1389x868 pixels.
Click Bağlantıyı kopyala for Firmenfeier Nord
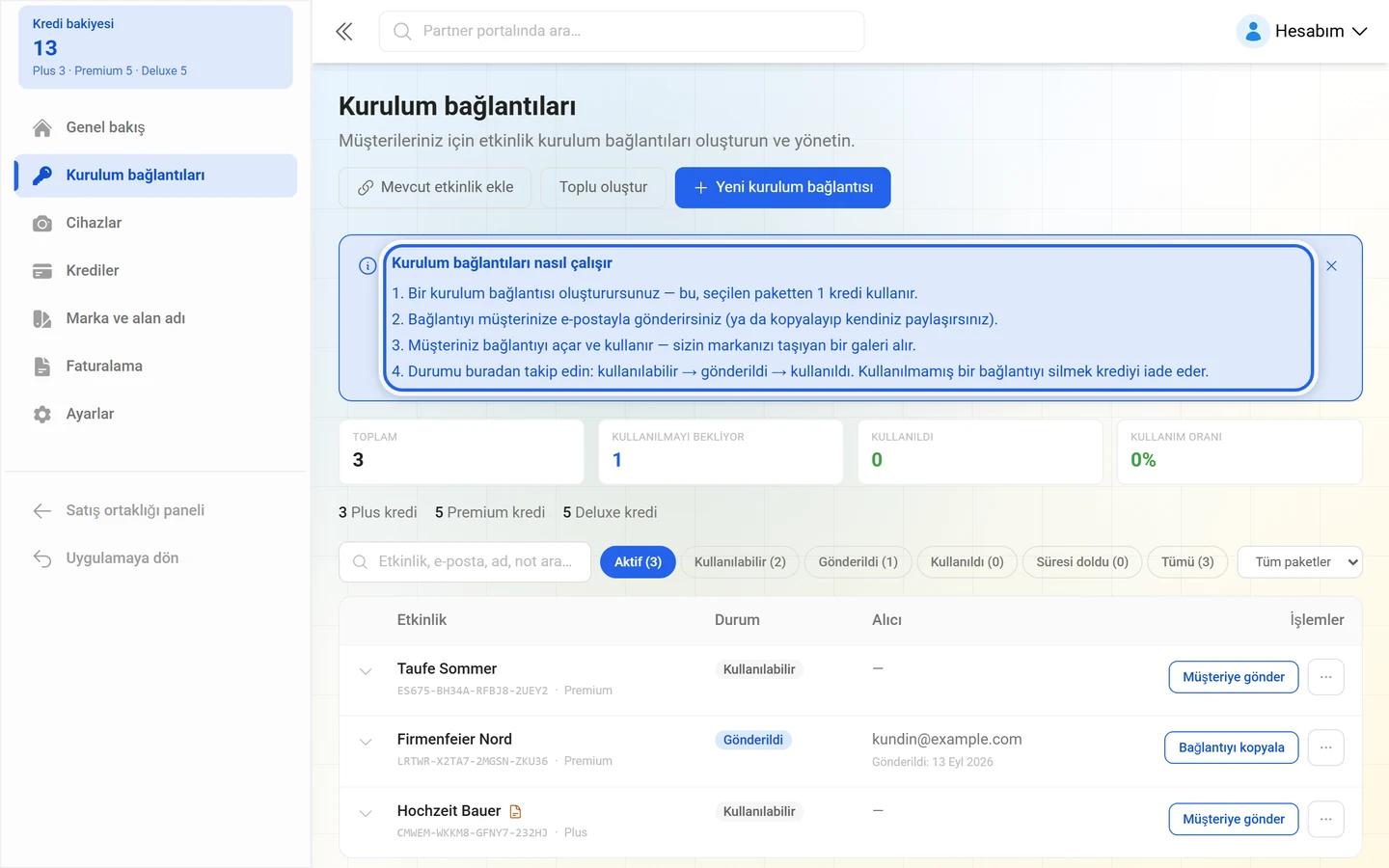(1232, 747)
